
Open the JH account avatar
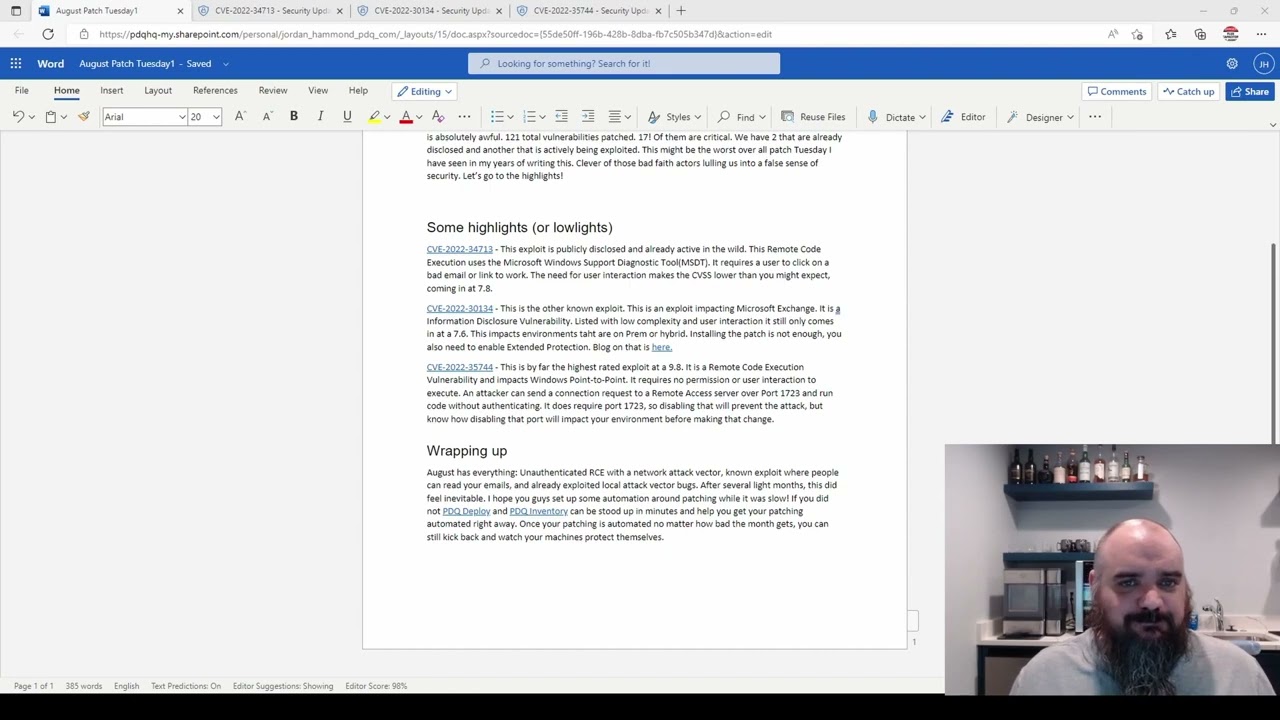click(x=1264, y=63)
